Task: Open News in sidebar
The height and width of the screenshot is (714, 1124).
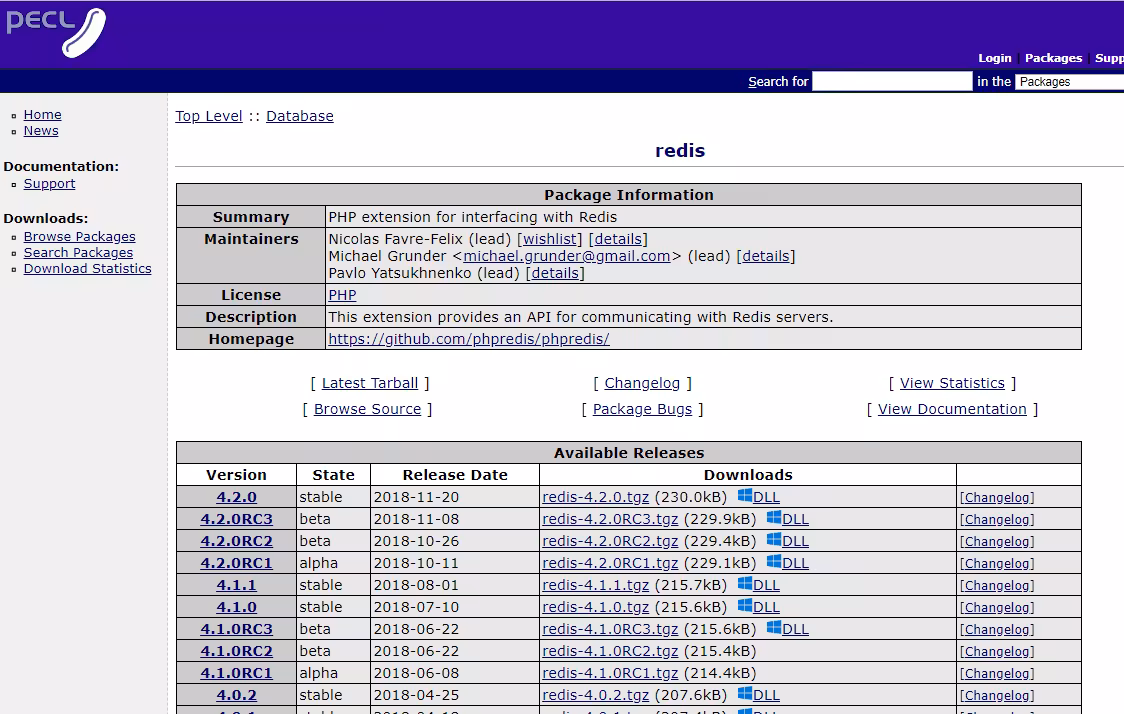Action: [x=41, y=130]
